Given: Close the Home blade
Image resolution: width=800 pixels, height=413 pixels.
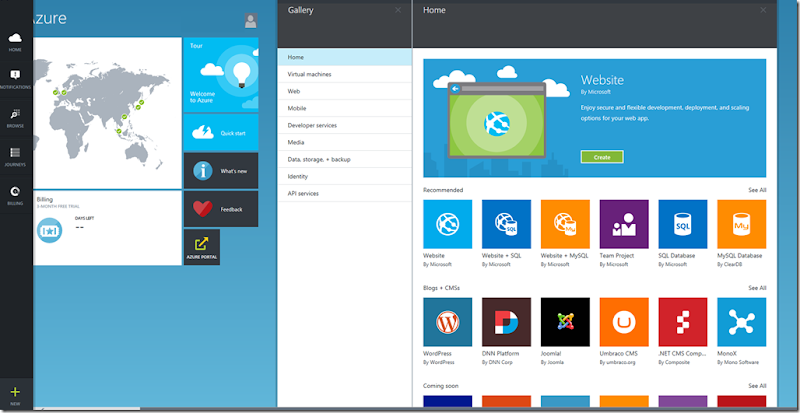Looking at the screenshot, I should (x=763, y=10).
